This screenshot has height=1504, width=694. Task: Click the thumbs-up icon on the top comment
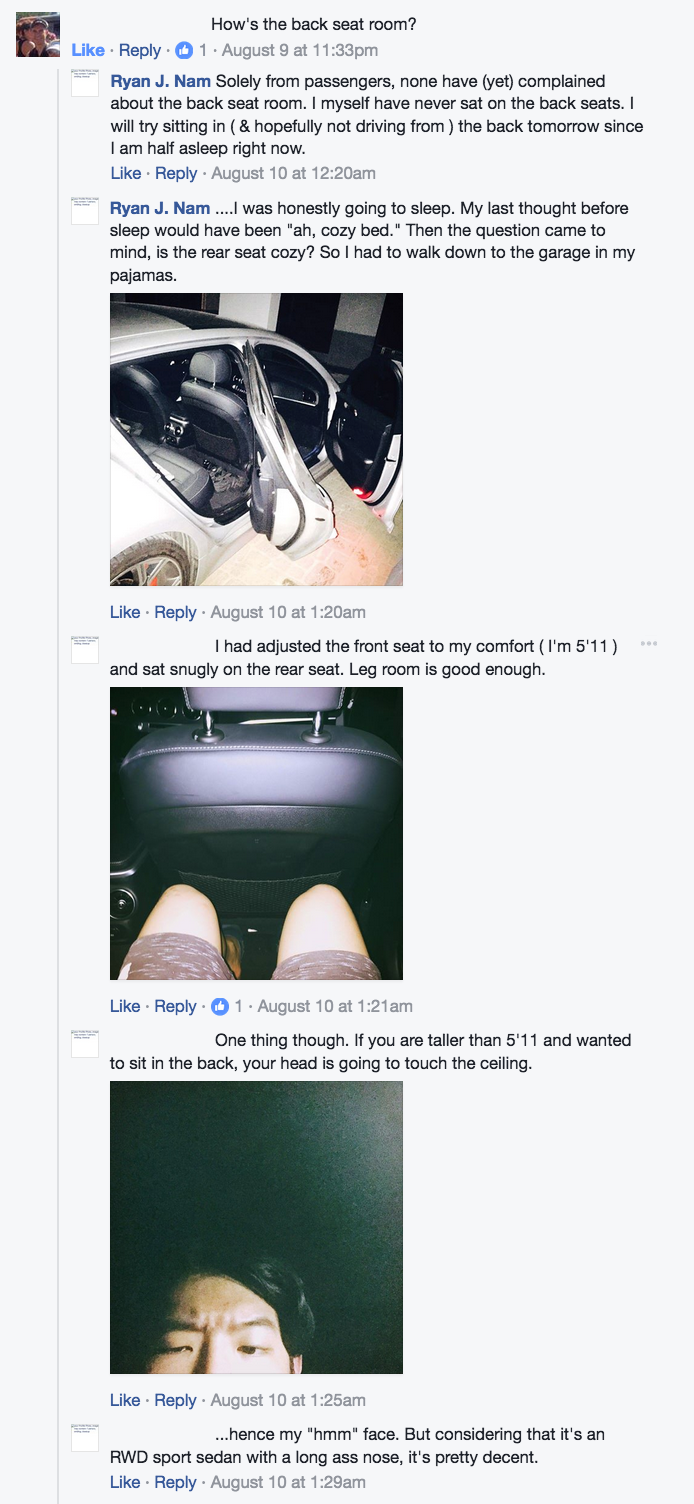tap(184, 50)
